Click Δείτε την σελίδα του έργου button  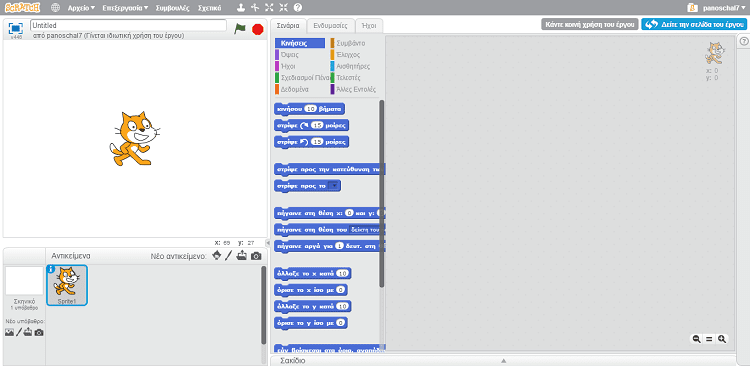tap(694, 24)
